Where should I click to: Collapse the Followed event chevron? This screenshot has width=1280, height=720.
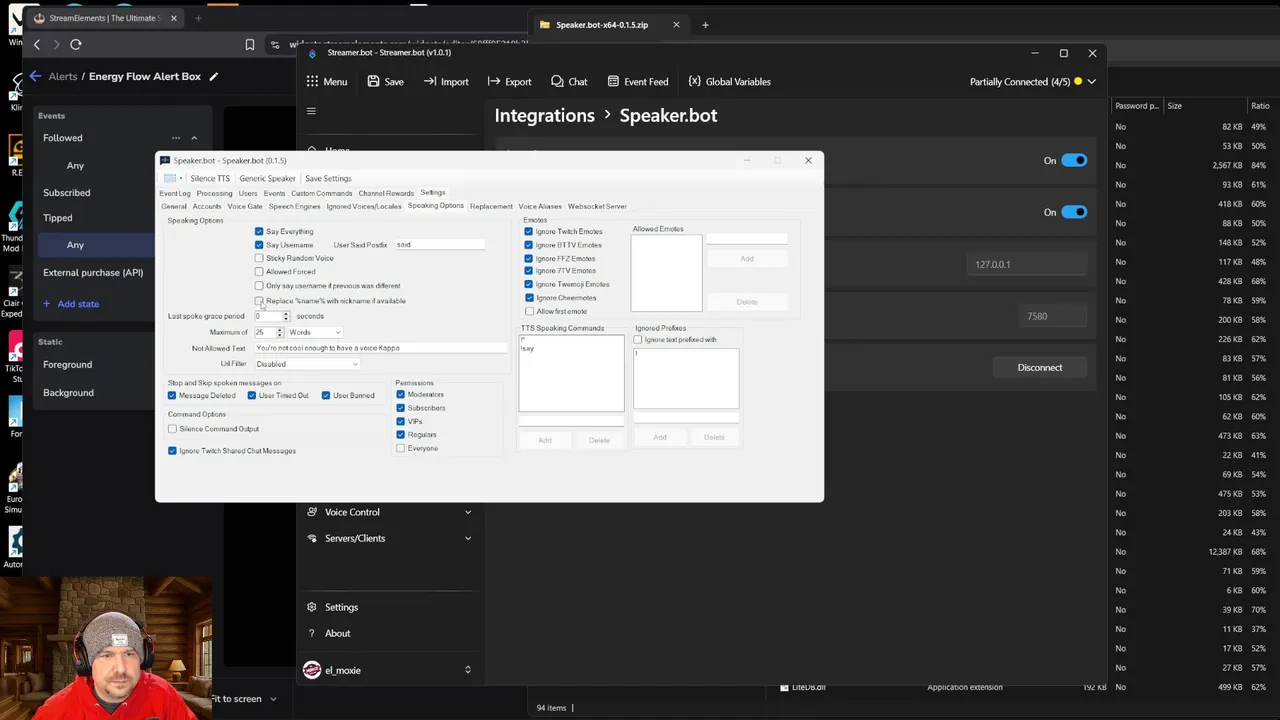[x=194, y=138]
